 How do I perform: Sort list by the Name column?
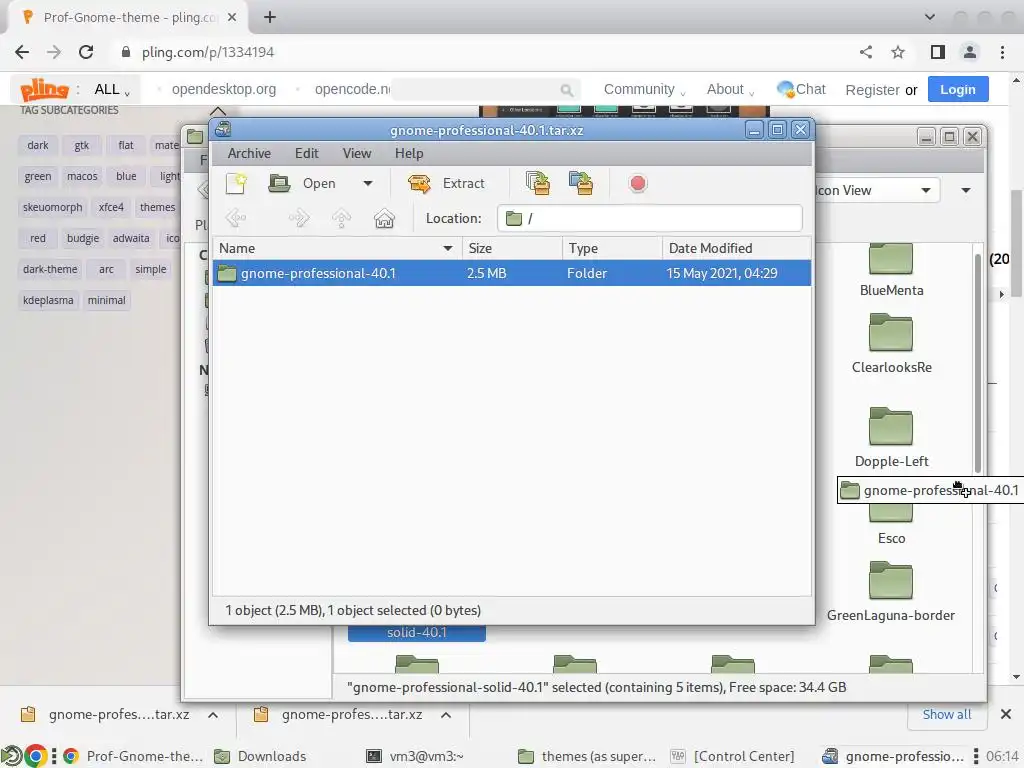pos(337,248)
